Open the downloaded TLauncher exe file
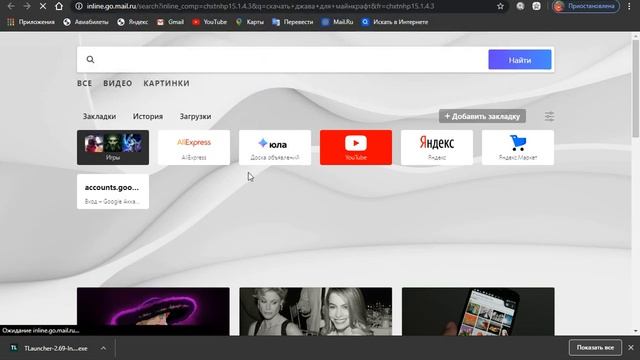 pos(50,348)
